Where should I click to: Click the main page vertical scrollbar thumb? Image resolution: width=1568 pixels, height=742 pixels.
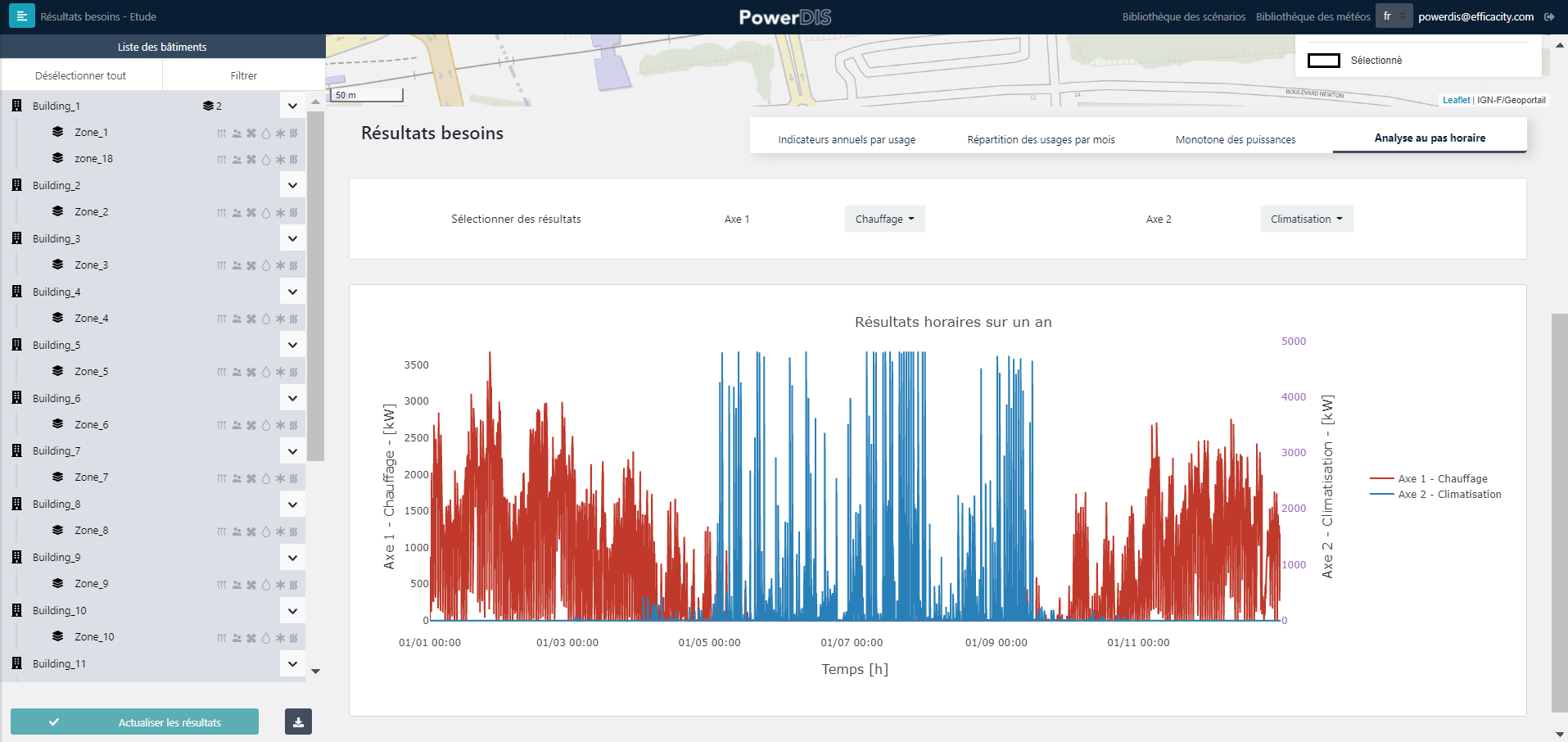click(1560, 513)
